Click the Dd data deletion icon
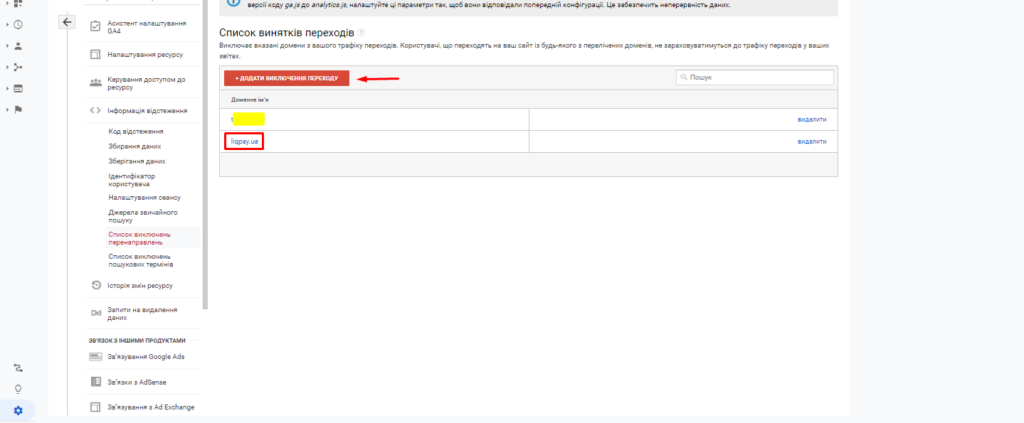1024x423 pixels. click(x=95, y=313)
